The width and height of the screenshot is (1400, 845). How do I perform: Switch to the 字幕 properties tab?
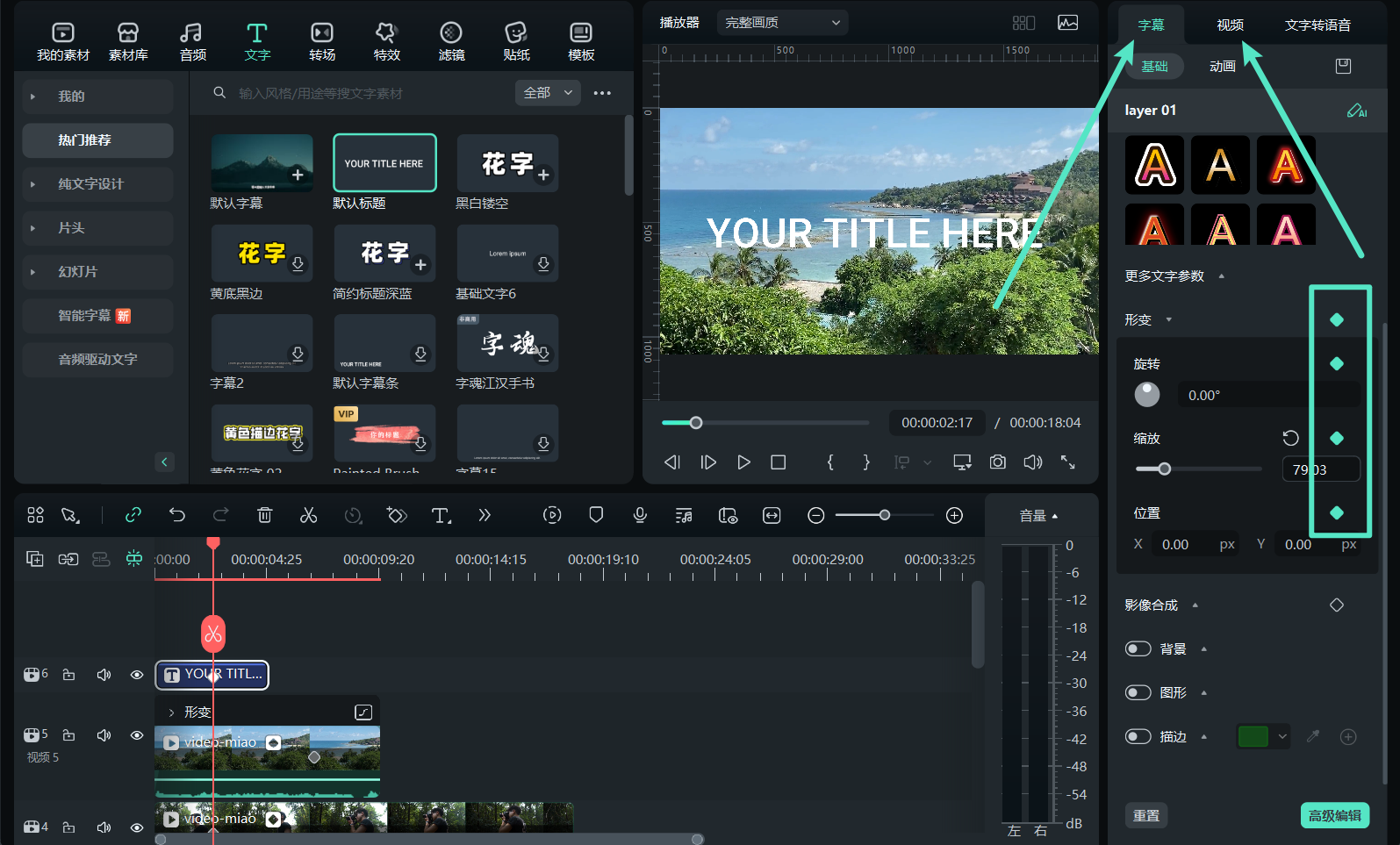pyautogui.click(x=1151, y=25)
